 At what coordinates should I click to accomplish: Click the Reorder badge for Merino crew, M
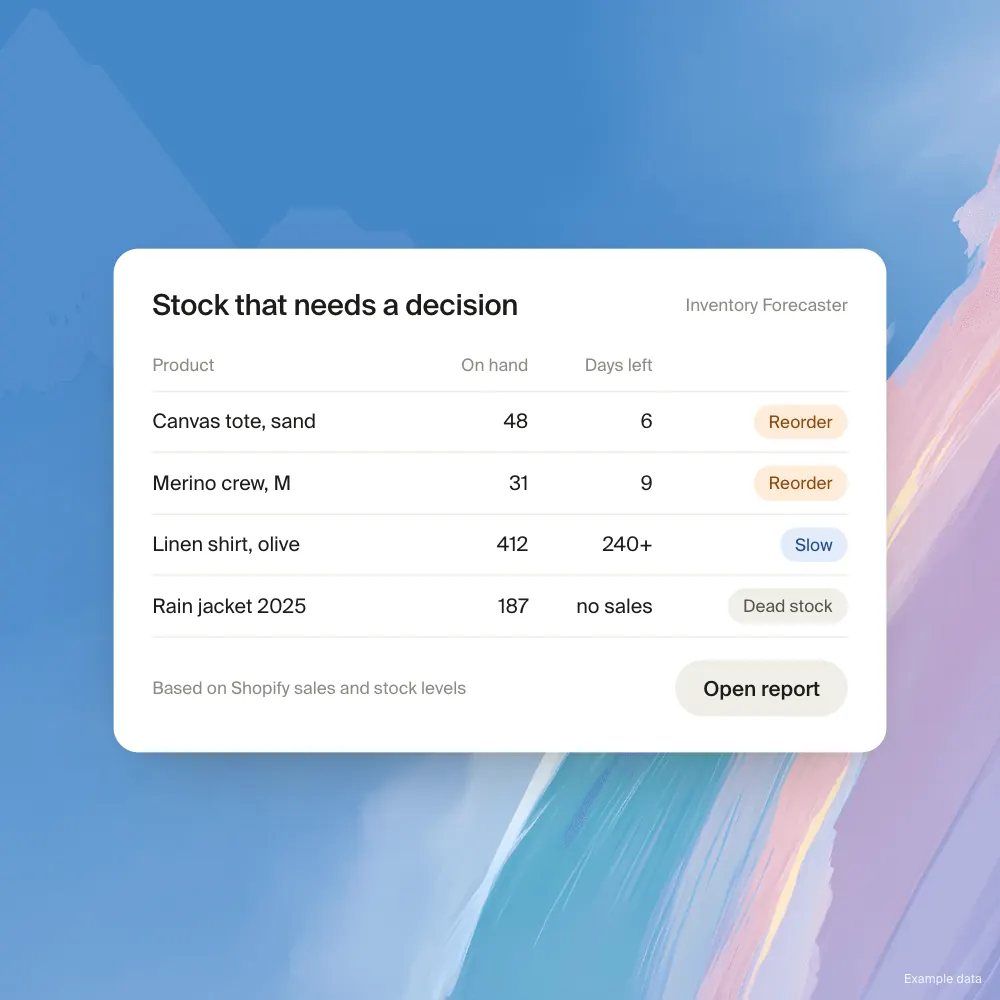click(800, 483)
